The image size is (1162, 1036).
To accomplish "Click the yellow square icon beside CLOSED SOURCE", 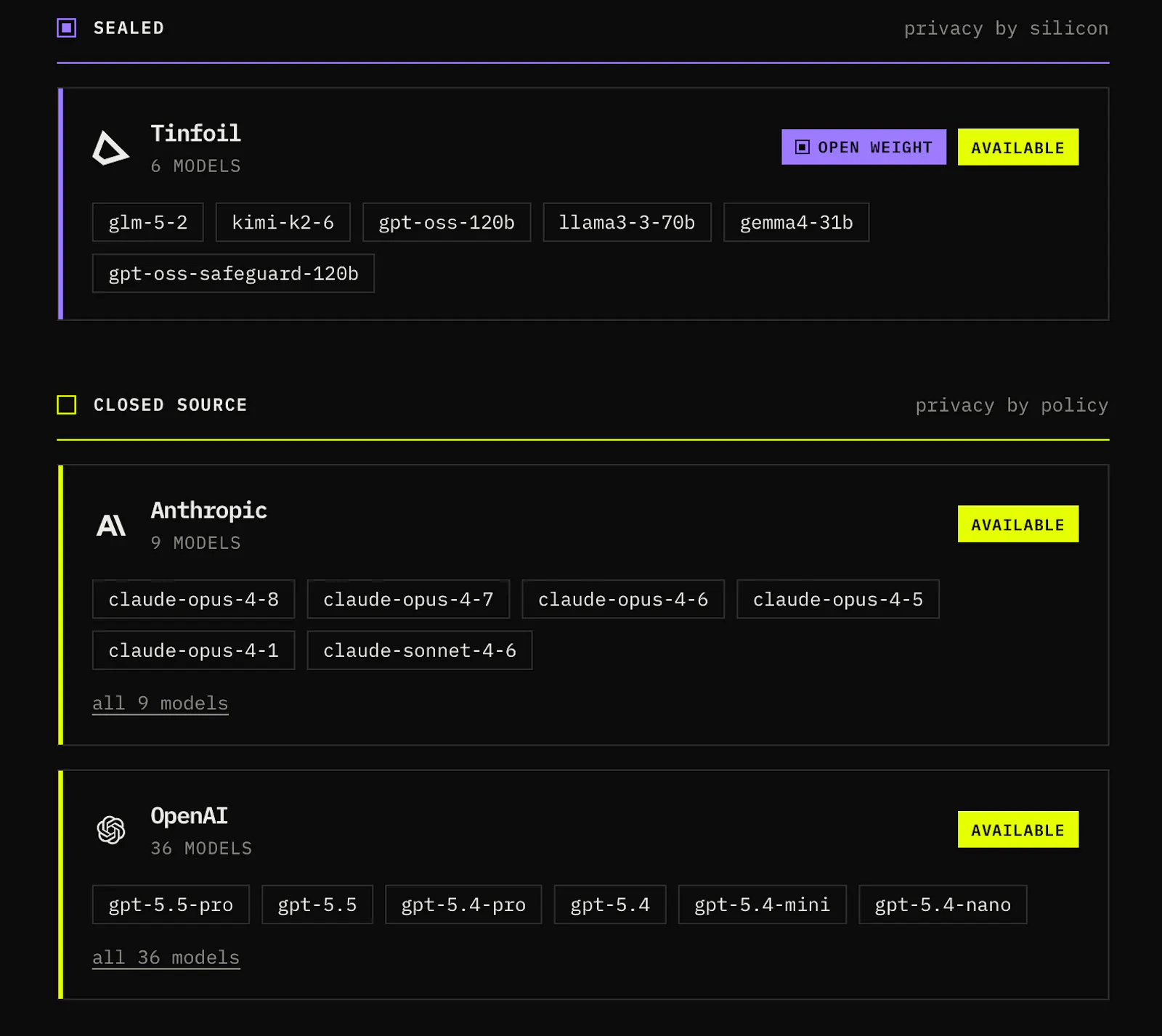I will 67,405.
